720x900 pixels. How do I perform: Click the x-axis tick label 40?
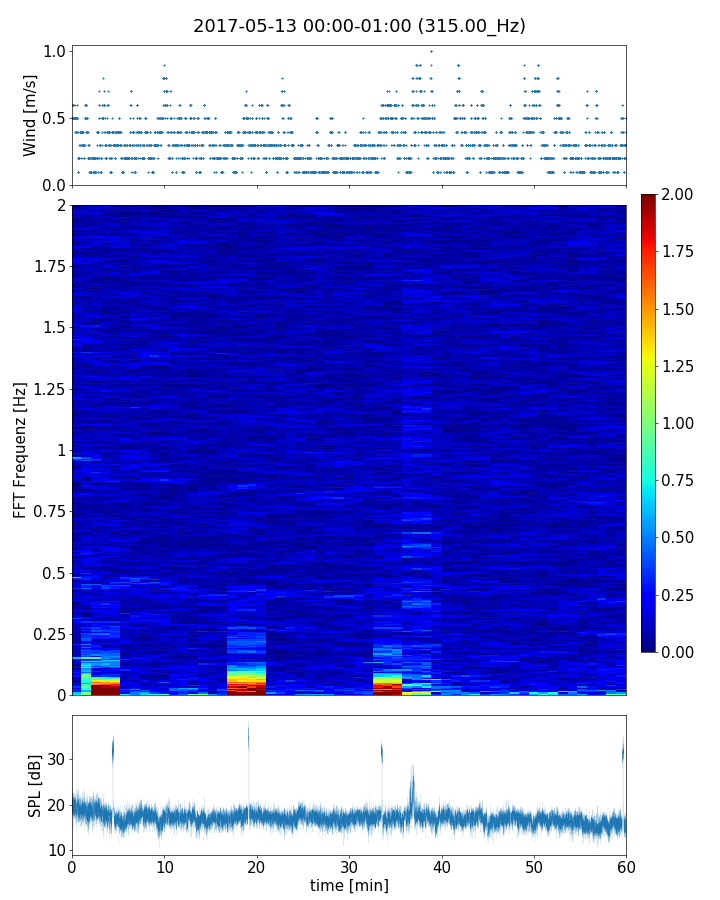click(442, 866)
